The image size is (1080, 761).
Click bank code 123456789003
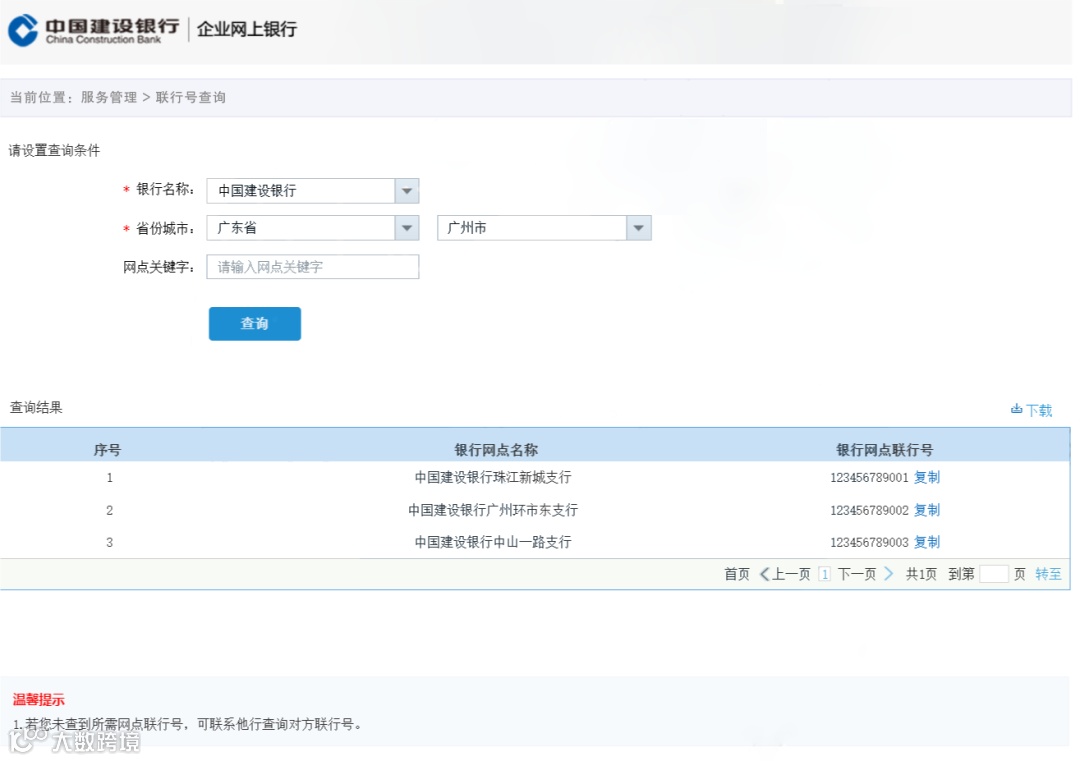(869, 543)
